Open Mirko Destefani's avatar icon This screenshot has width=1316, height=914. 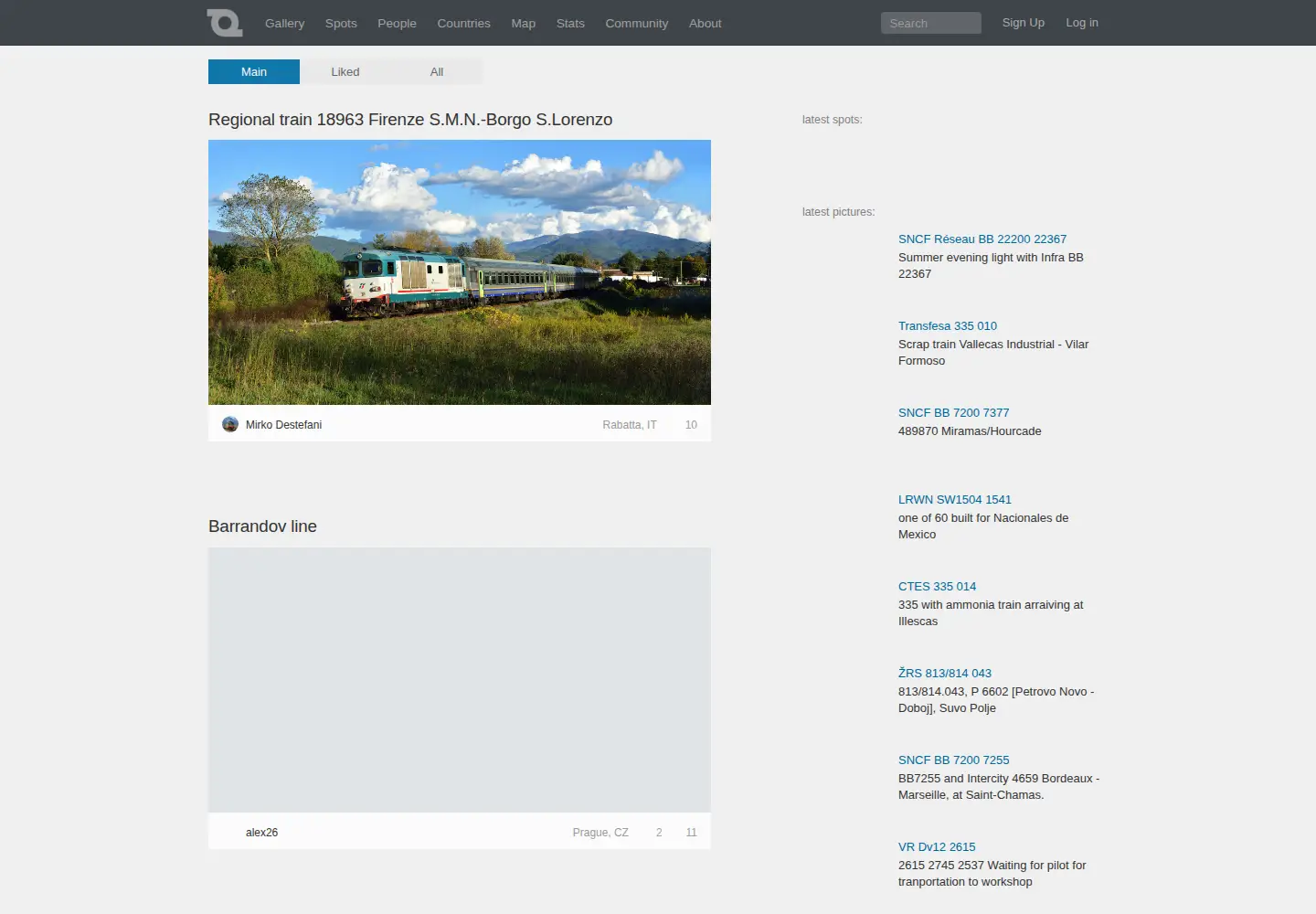pos(230,424)
